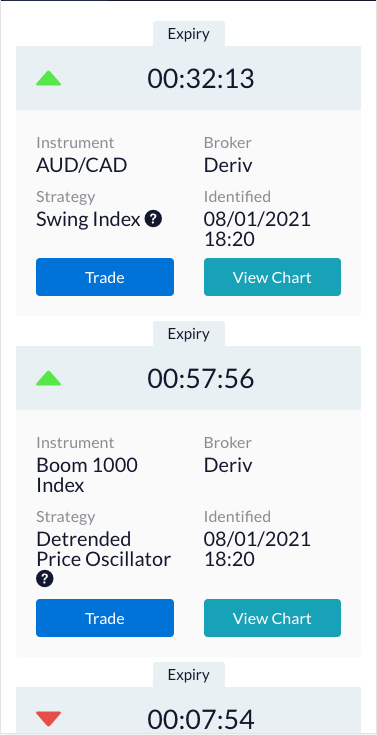This screenshot has height=735, width=377.
Task: Click the Boom 1000 Index instrument name
Action: point(87,475)
